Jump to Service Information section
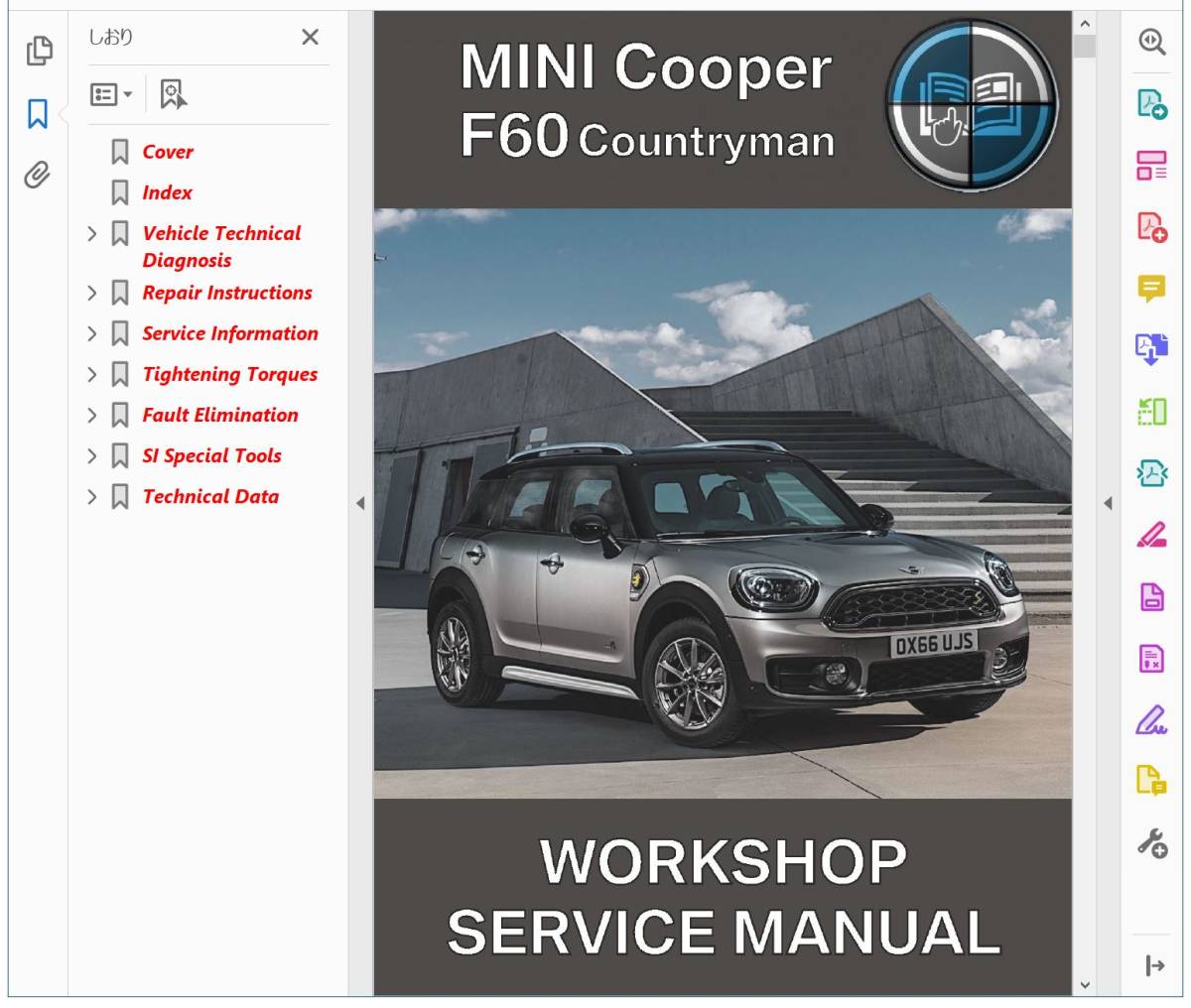This screenshot has width=1191, height=1008. coord(230,333)
